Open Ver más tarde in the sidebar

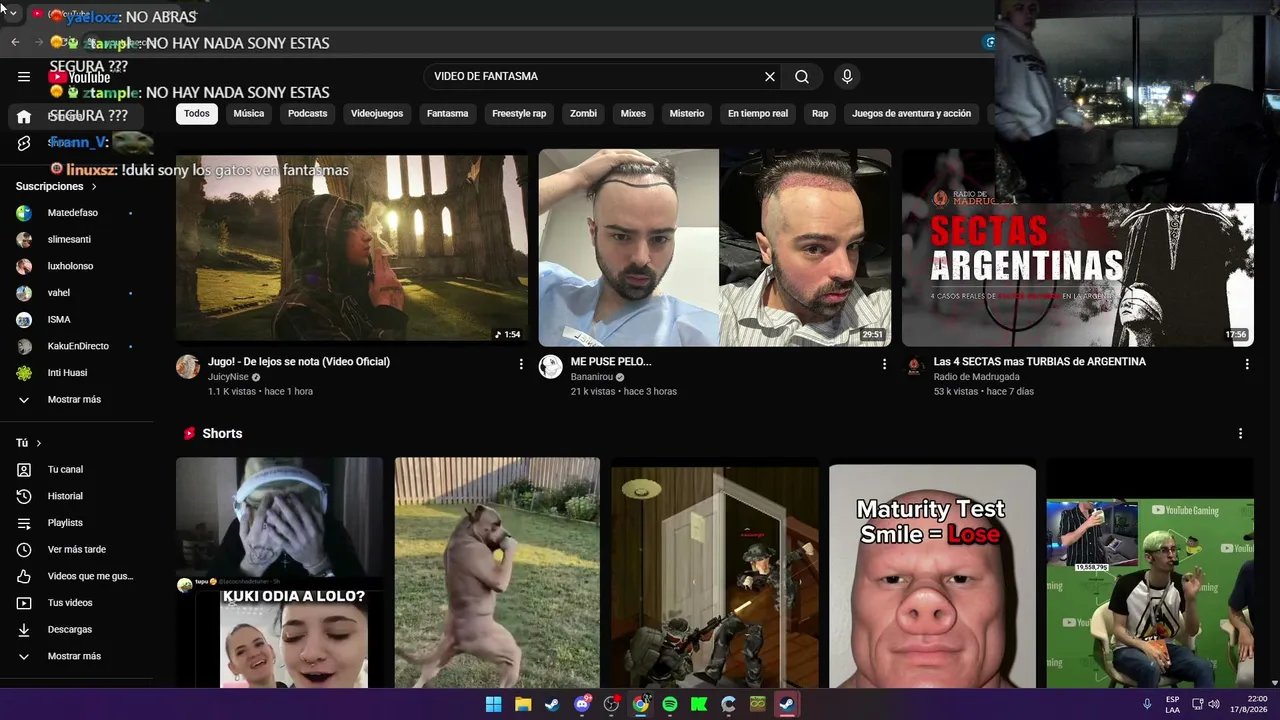[x=77, y=550]
